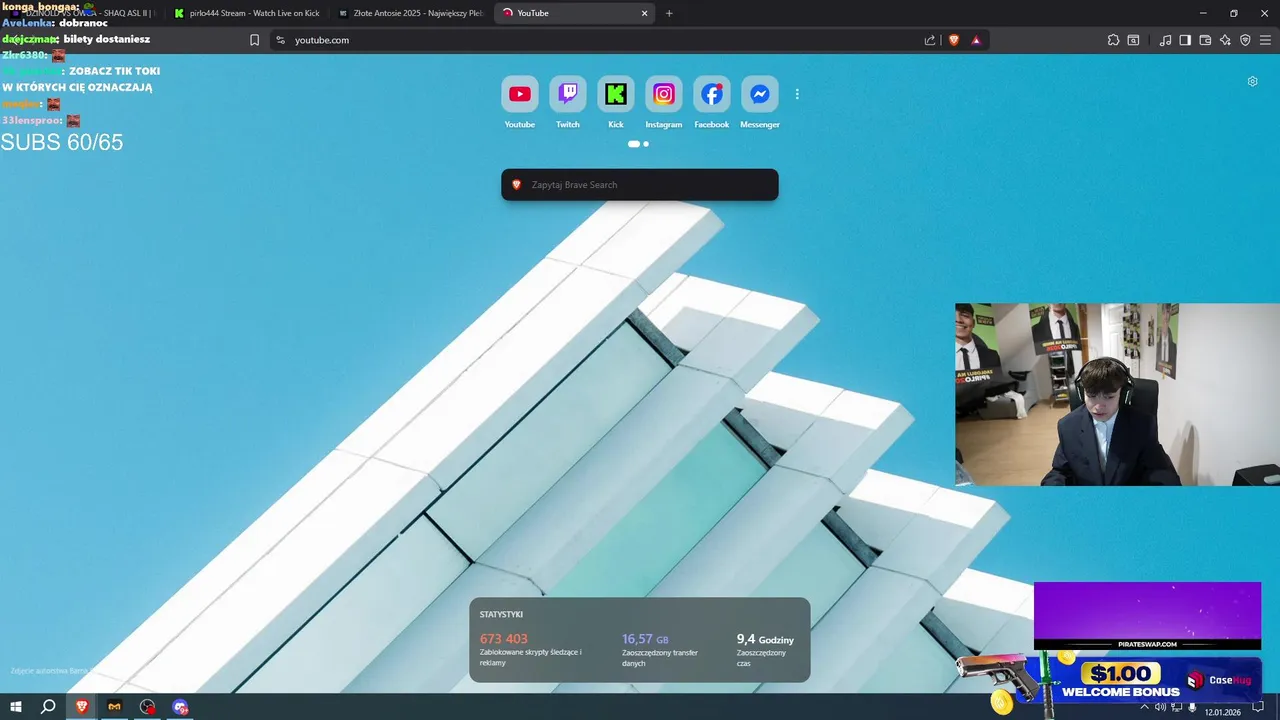
Task: Expand the system tray hidden icons chevron
Action: [x=1145, y=707]
